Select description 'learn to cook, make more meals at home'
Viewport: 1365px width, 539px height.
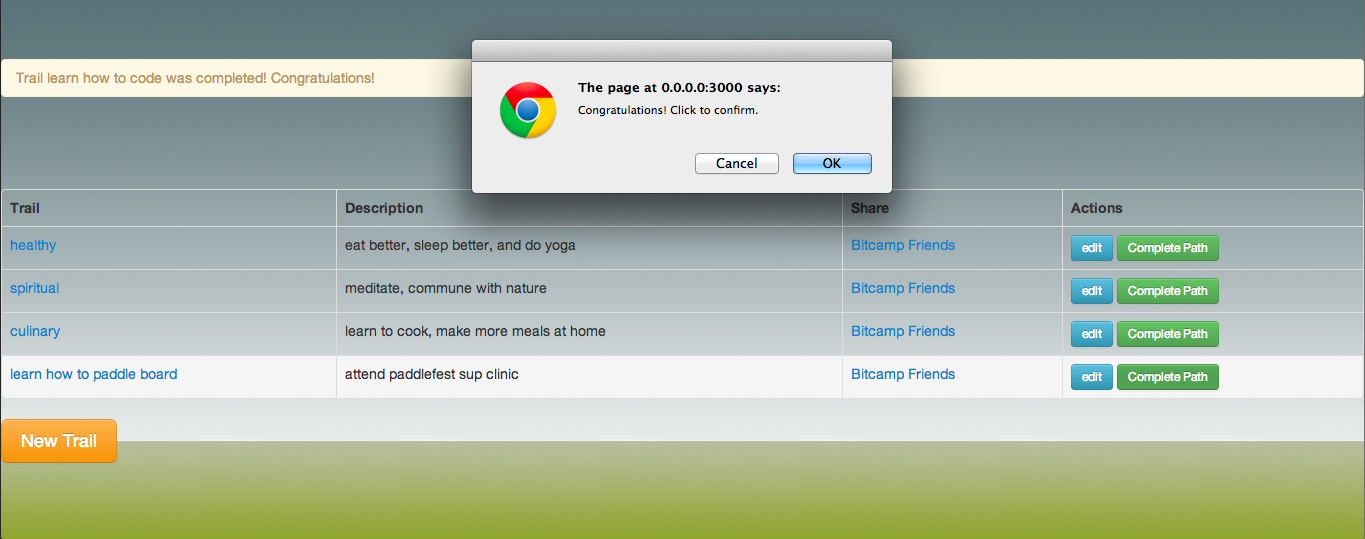(x=475, y=331)
